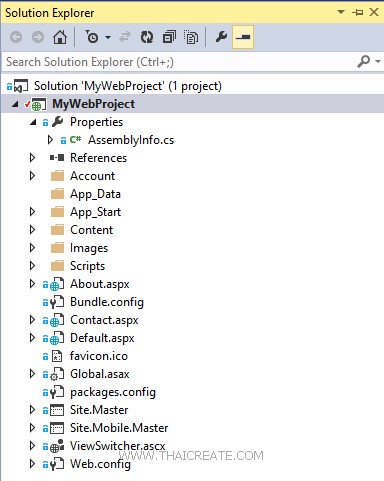The width and height of the screenshot is (384, 481).
Task: Click the C# icon of AssemblyInfo.cs
Action: pyautogui.click(x=75, y=140)
